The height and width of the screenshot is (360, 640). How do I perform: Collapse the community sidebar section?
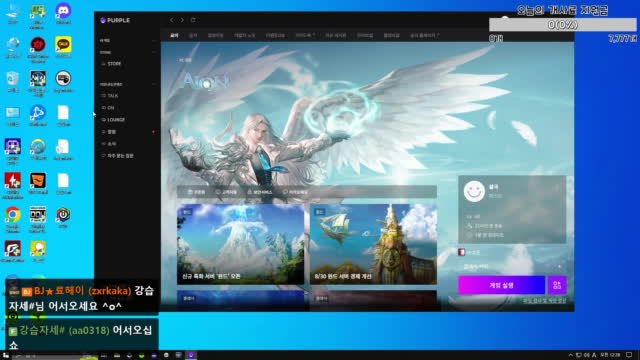point(153,84)
